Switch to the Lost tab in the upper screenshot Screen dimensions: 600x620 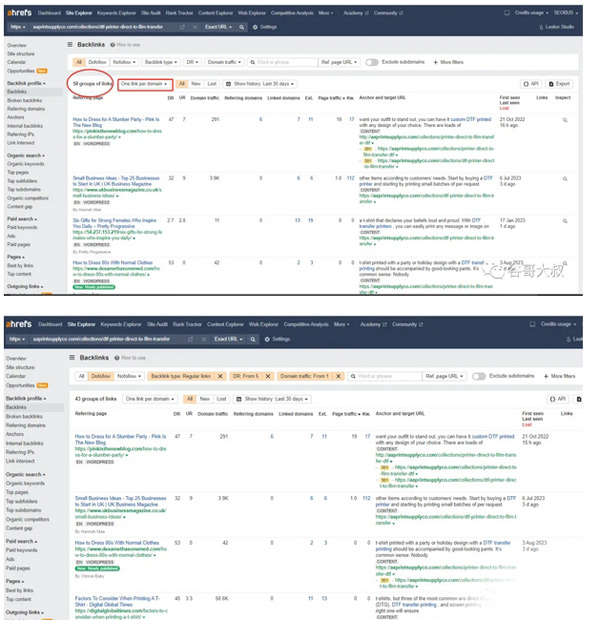point(212,84)
